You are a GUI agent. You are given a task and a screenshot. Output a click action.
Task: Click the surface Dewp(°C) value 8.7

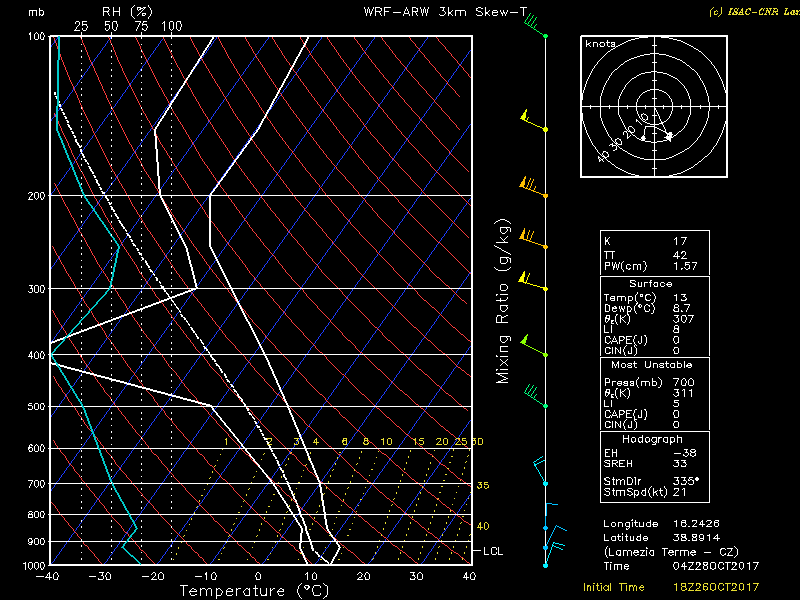[682, 308]
